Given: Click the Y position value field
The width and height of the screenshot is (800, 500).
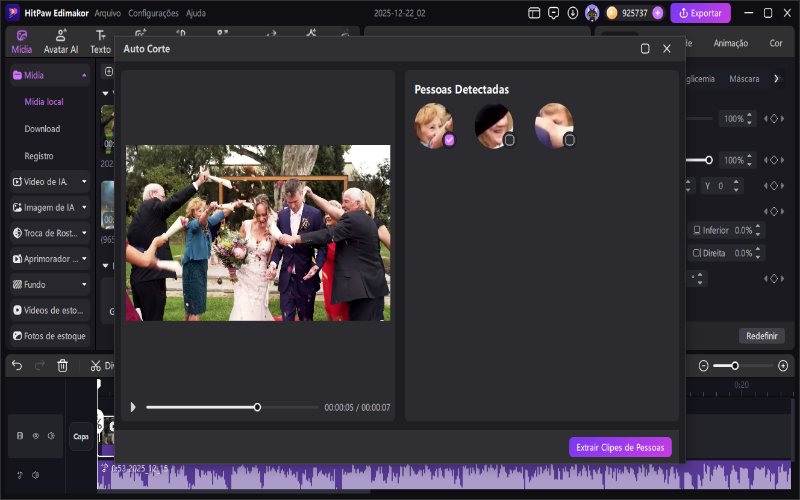Looking at the screenshot, I should tap(721, 186).
